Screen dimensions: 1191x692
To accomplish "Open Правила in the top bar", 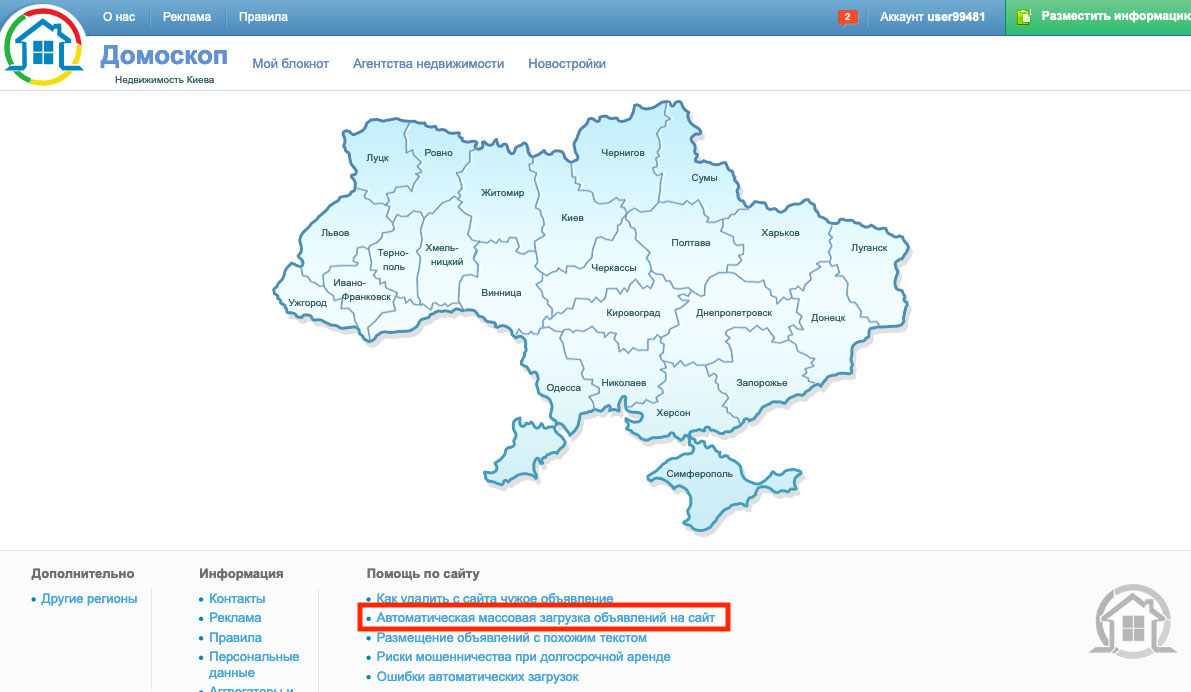I will click(263, 17).
